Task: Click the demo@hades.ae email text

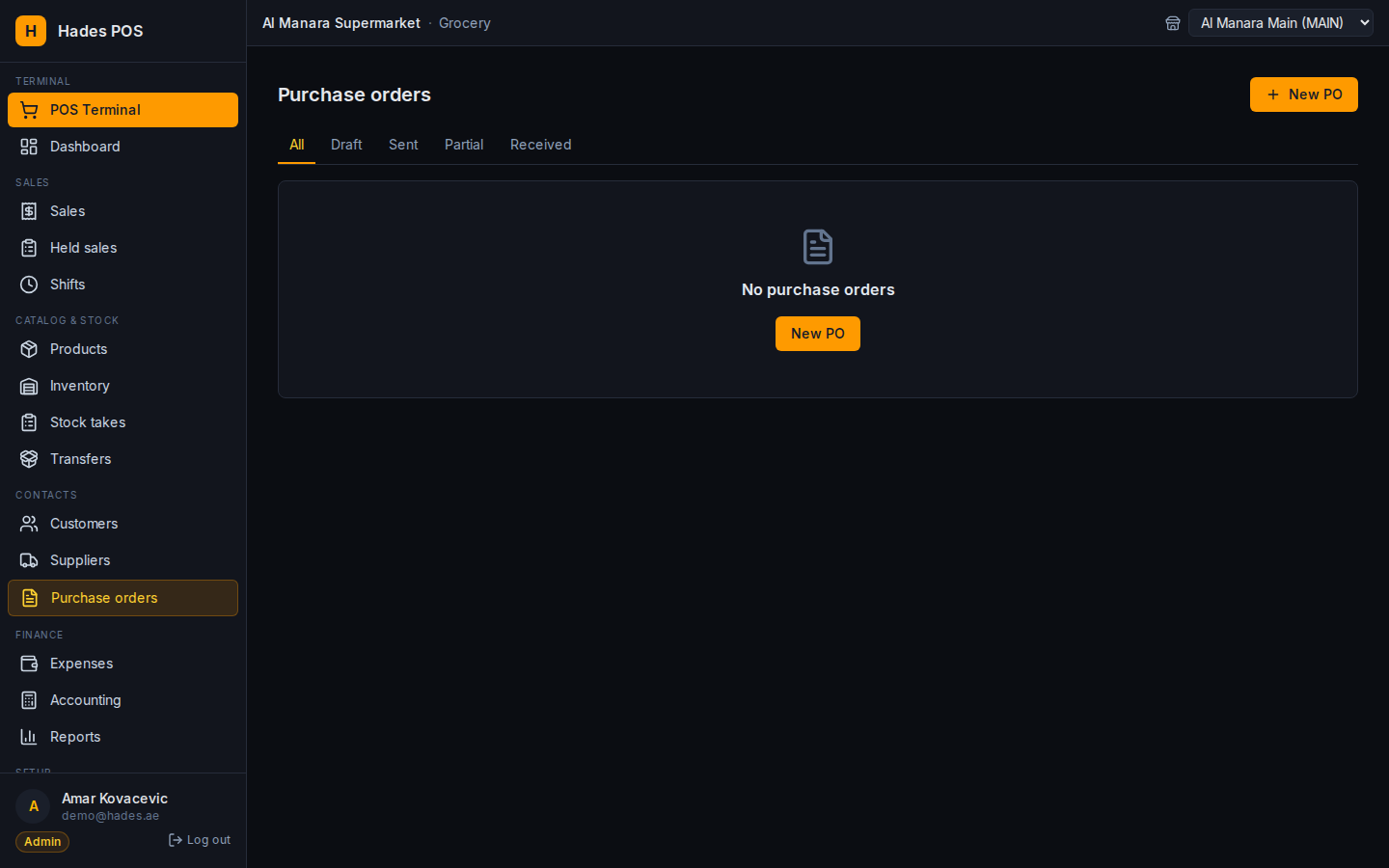Action: click(111, 816)
